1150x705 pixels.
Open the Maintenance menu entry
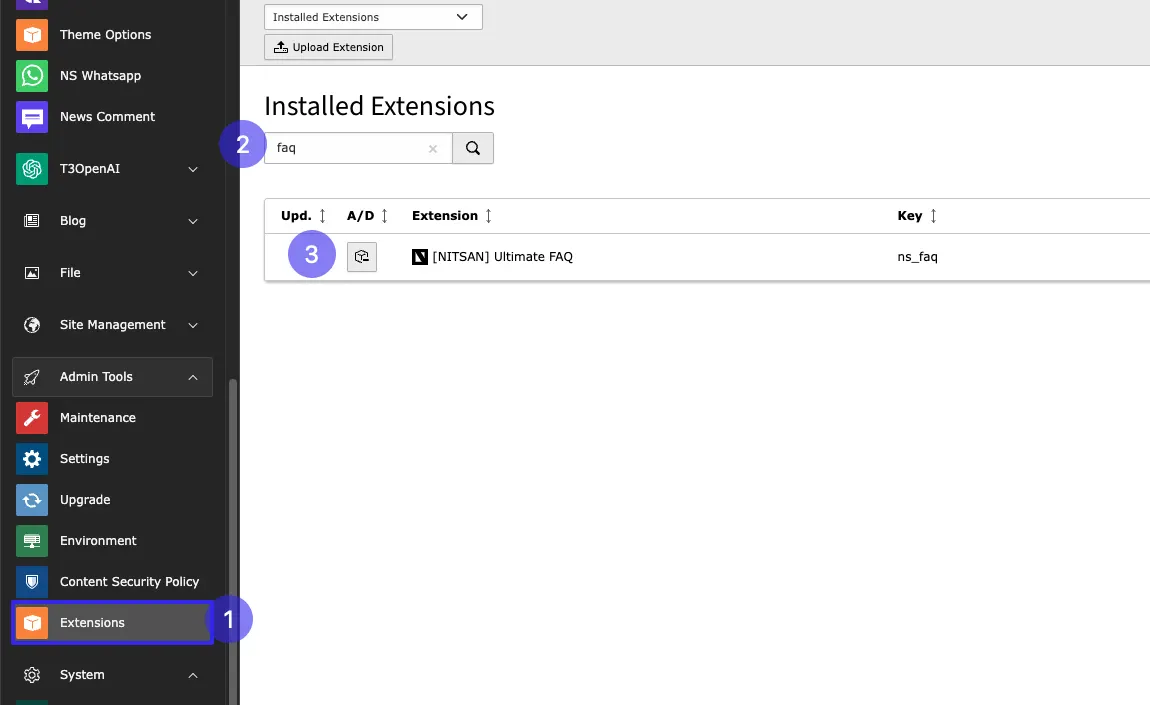tap(98, 417)
